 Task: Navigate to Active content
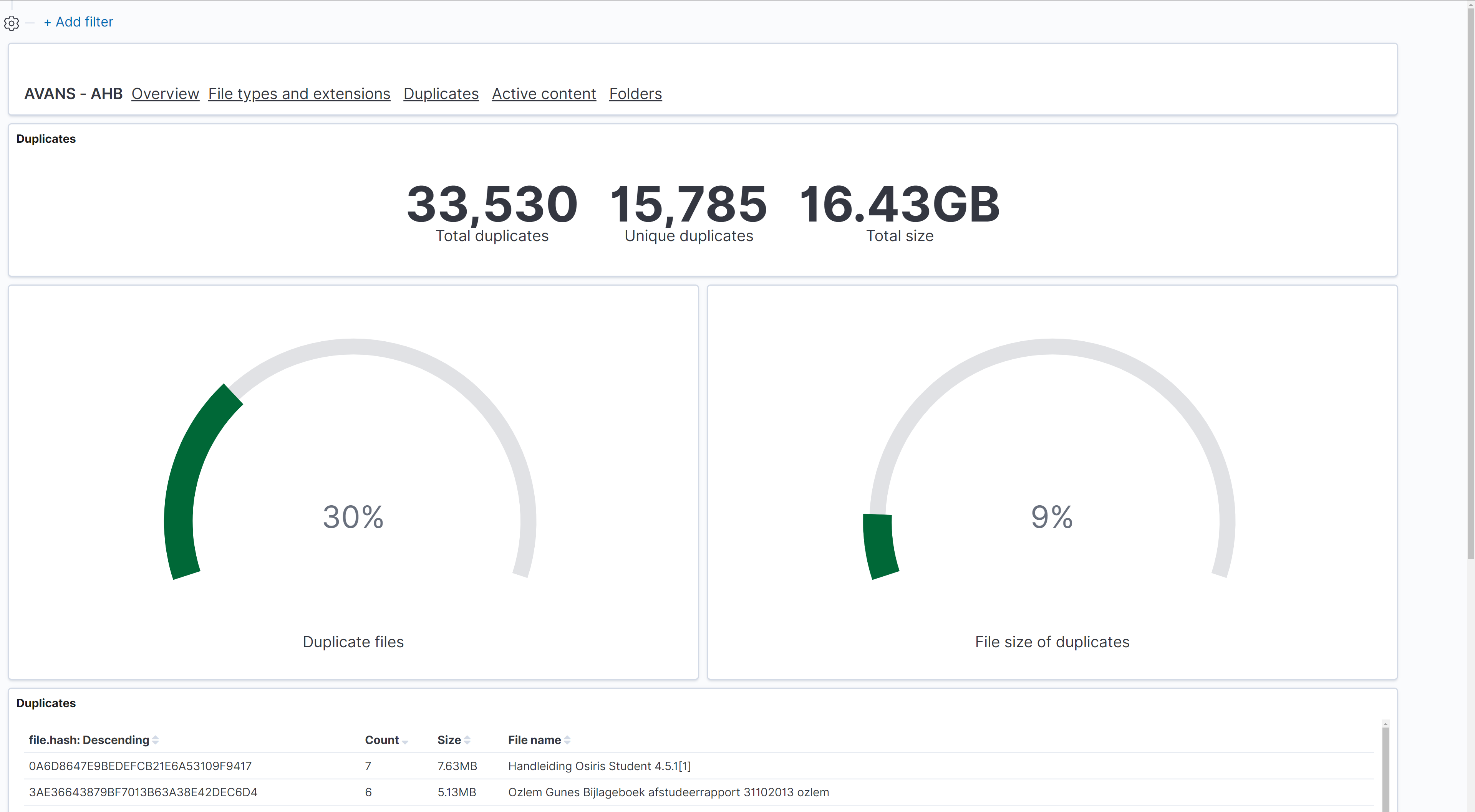click(544, 93)
